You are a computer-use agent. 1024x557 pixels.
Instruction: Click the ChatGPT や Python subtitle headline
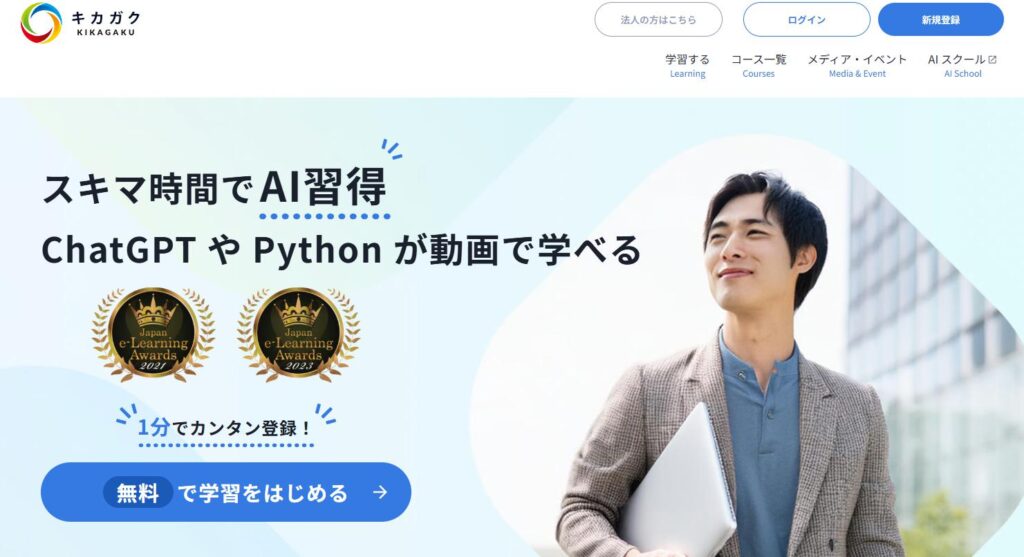pos(342,251)
